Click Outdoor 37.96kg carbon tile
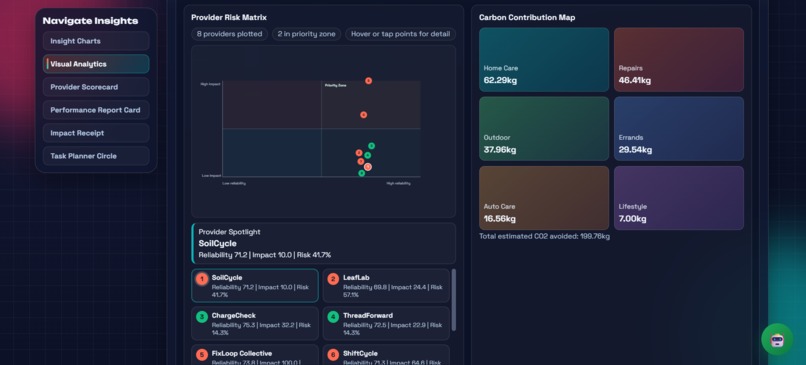 [x=544, y=129]
